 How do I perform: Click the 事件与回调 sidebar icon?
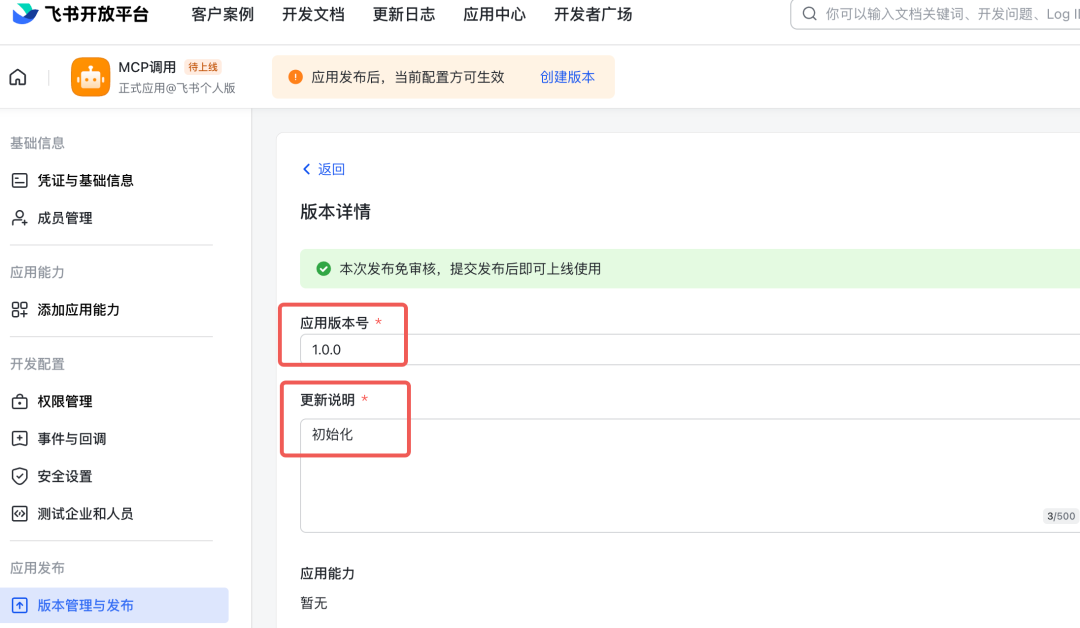click(x=19, y=439)
